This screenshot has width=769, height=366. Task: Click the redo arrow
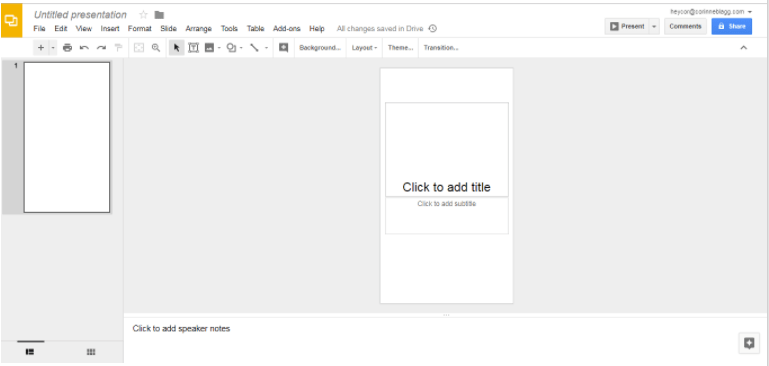(101, 48)
